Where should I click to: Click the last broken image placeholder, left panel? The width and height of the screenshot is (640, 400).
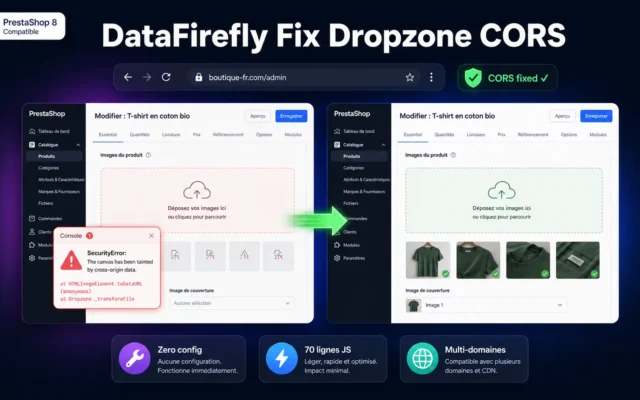pyautogui.click(x=278, y=256)
